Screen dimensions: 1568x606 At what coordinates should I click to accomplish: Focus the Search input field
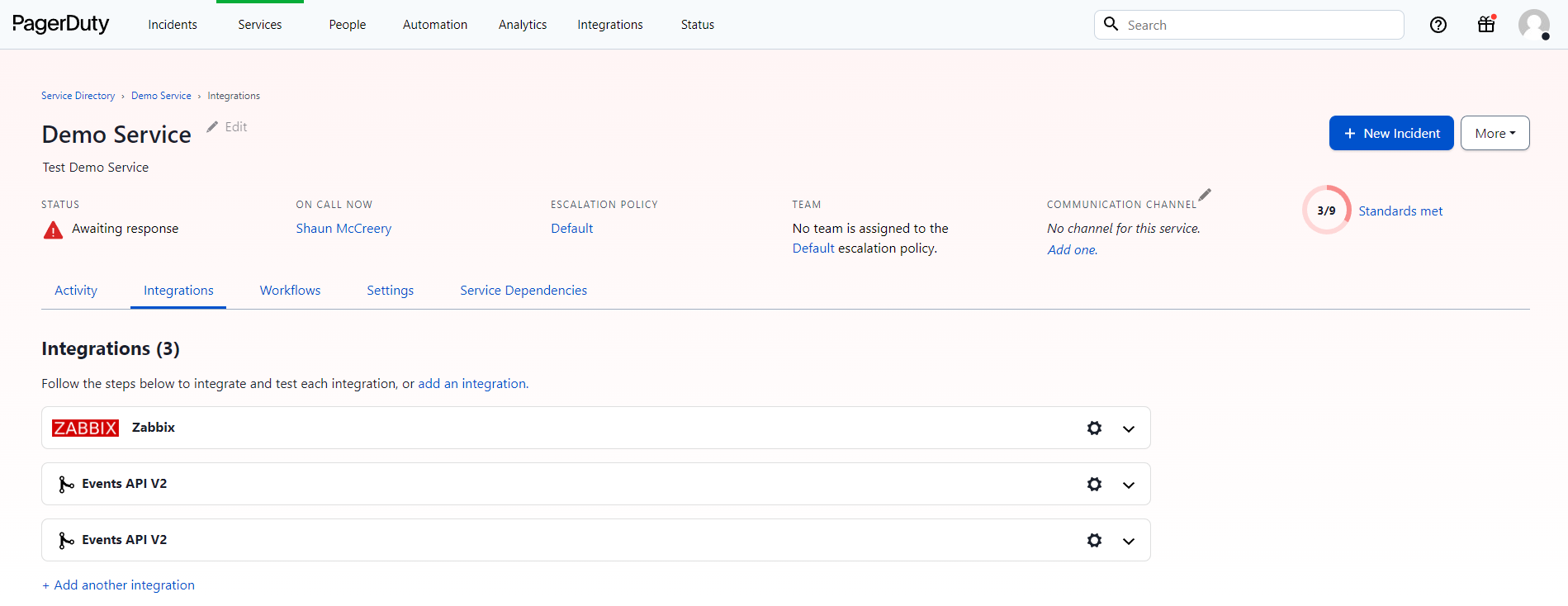pyautogui.click(x=1248, y=25)
